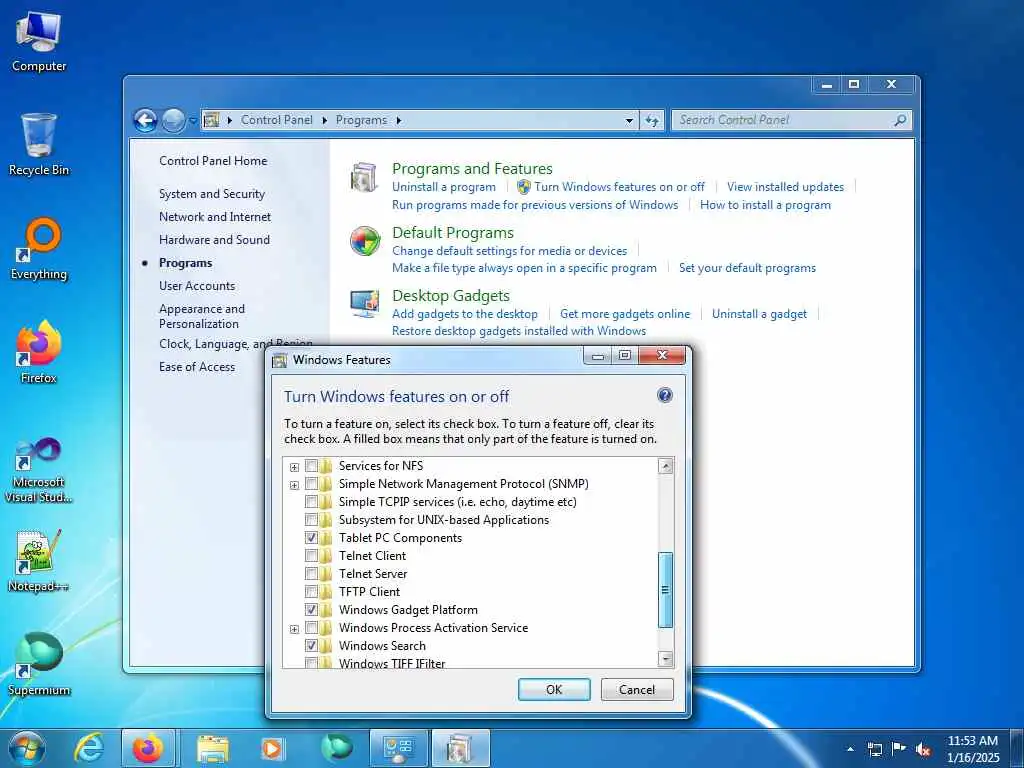Open the Computer desktop icon
Image resolution: width=1024 pixels, height=768 pixels.
tap(39, 41)
